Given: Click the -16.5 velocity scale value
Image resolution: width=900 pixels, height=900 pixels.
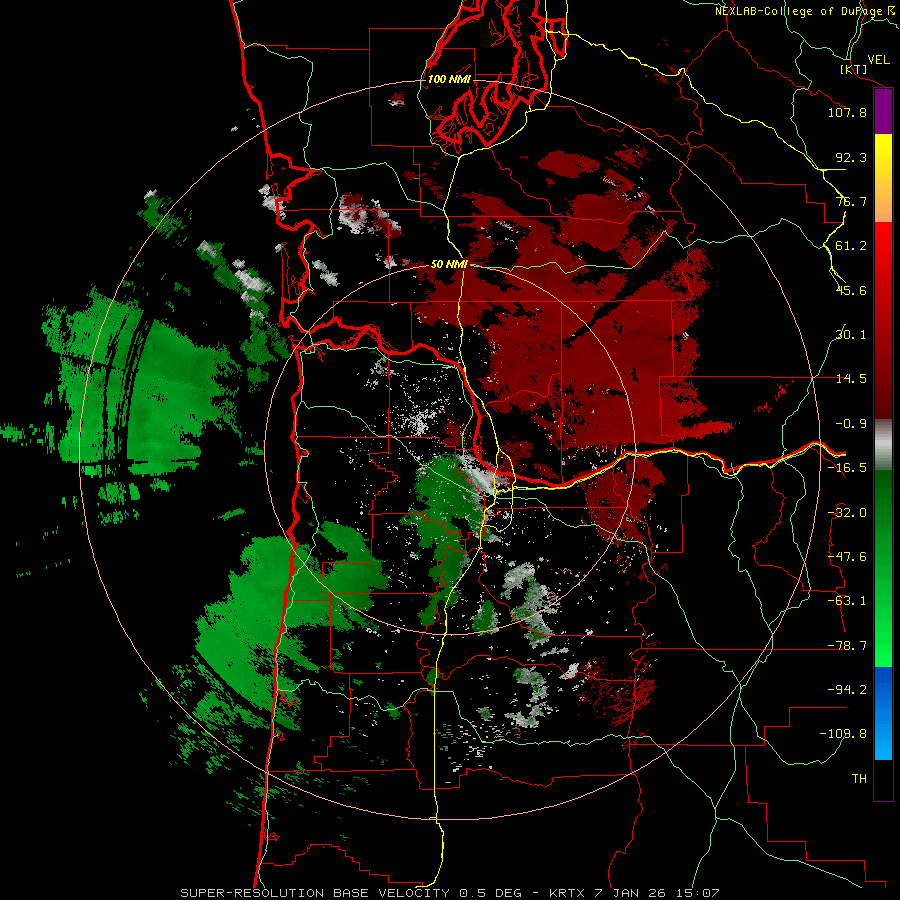Looking at the screenshot, I should 847,468.
